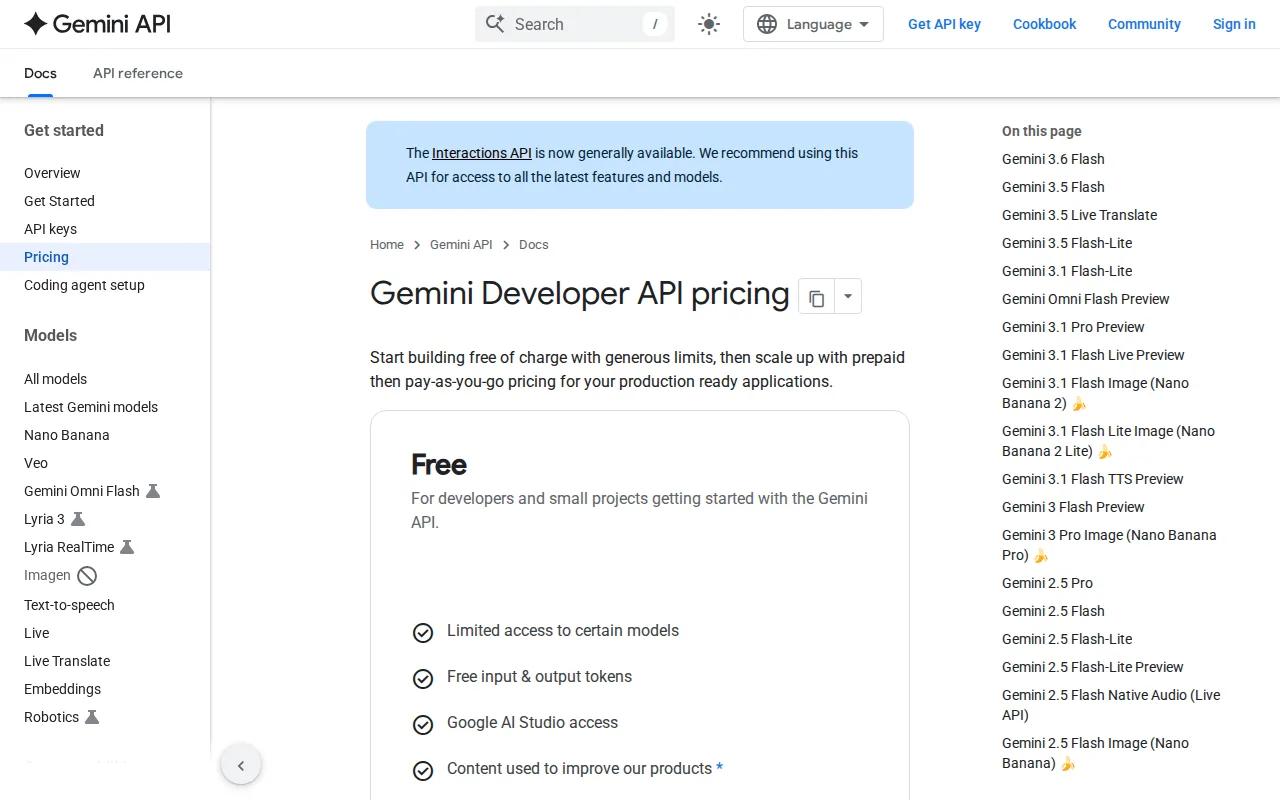Jump to Gemini 3 Pro Image section
Image resolution: width=1280 pixels, height=800 pixels.
[x=1109, y=545]
